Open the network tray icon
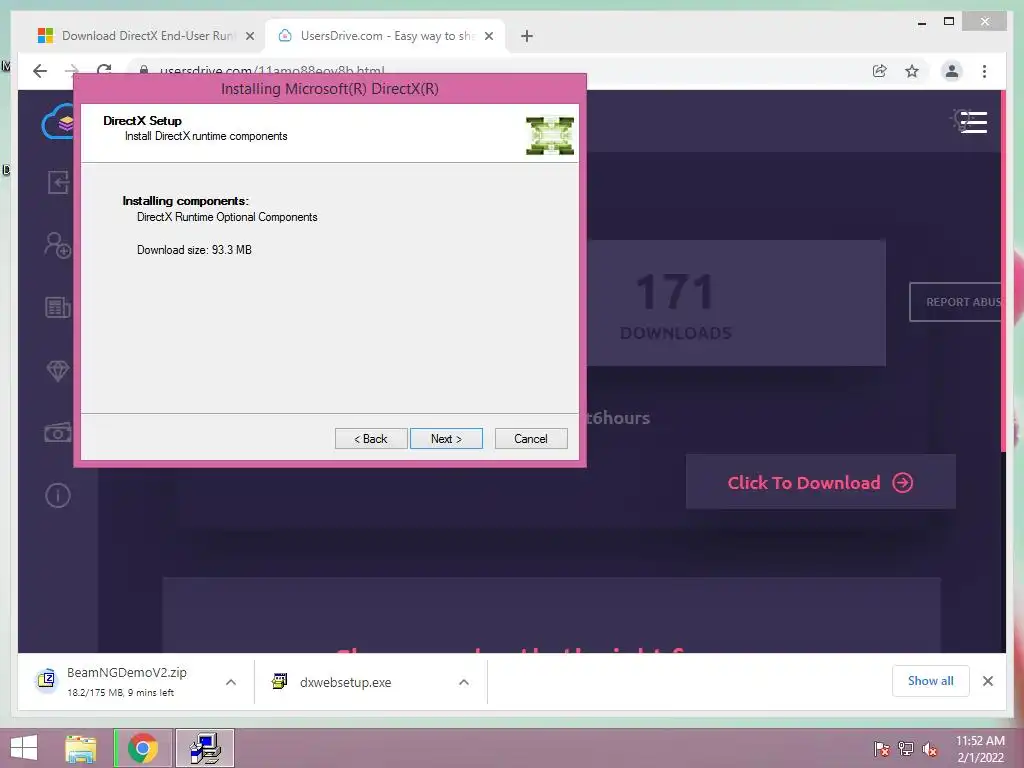The image size is (1024, 768). [x=906, y=749]
